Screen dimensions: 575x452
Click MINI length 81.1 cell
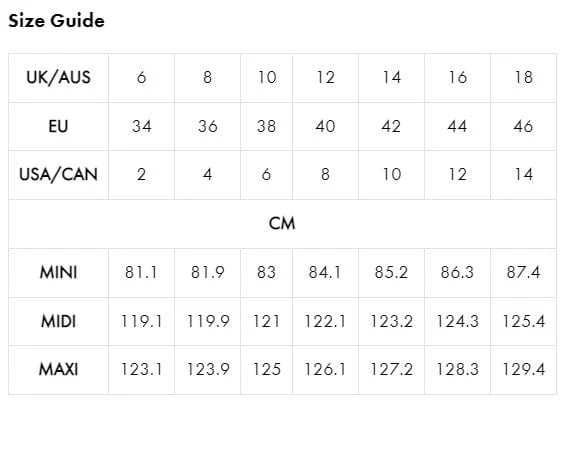(x=142, y=273)
